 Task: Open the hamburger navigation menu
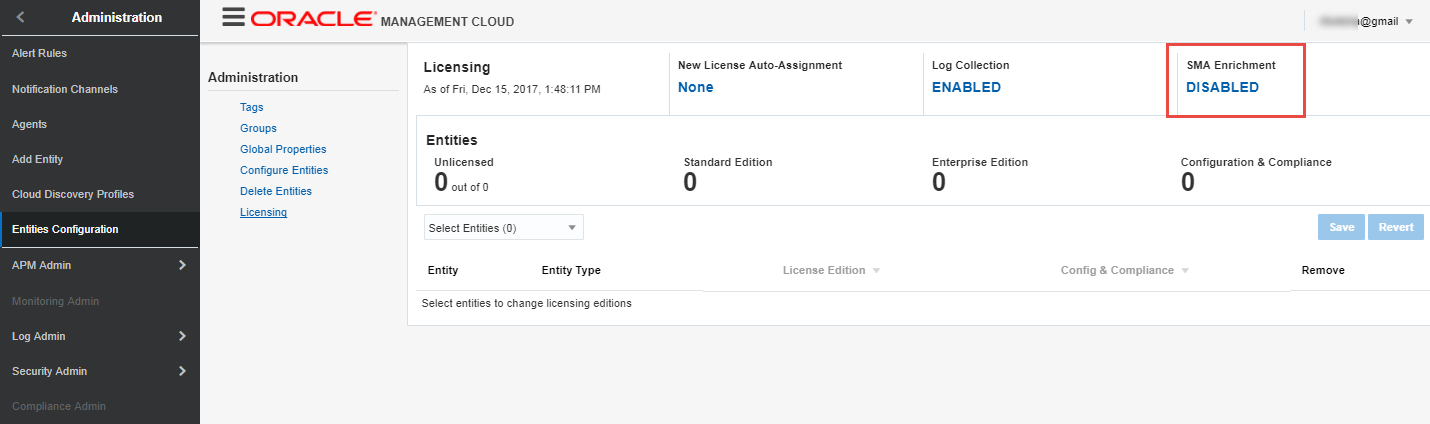[x=233, y=17]
